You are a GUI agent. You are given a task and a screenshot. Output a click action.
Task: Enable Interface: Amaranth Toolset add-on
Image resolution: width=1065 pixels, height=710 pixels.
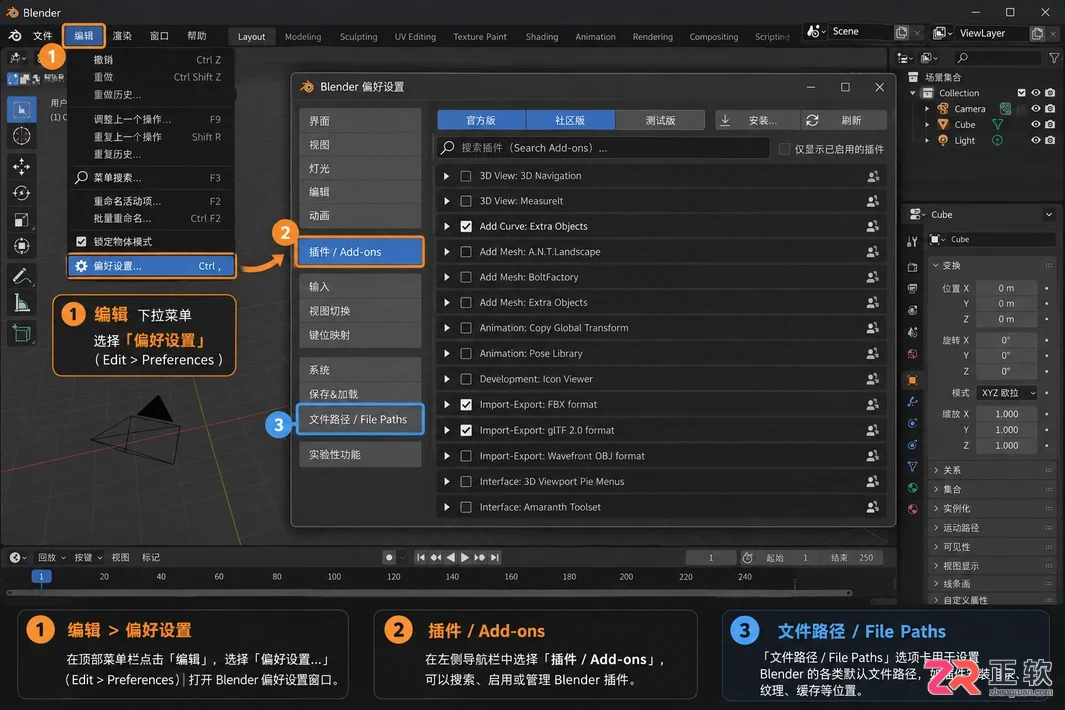pos(466,507)
